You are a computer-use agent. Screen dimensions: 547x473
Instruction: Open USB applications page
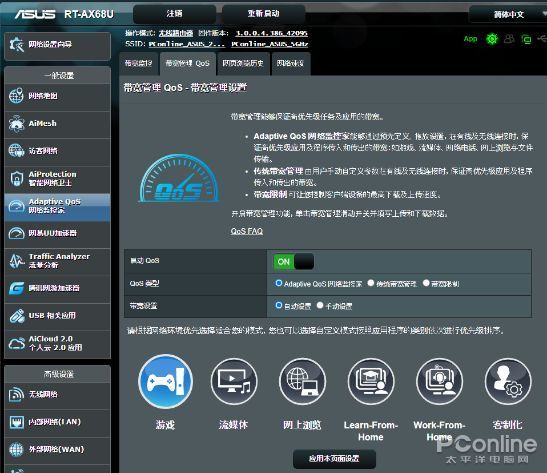point(58,316)
